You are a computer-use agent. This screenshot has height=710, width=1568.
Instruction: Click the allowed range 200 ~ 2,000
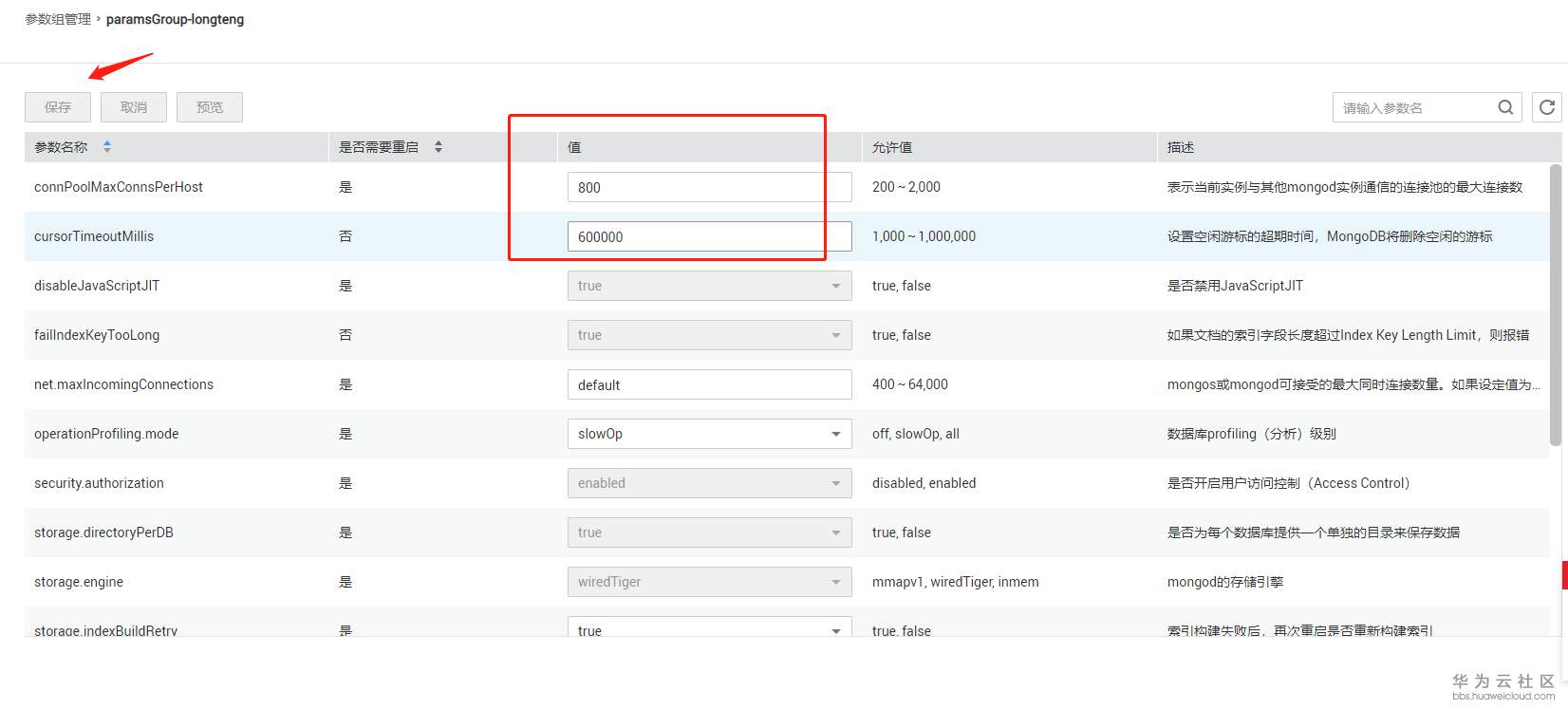click(x=906, y=187)
